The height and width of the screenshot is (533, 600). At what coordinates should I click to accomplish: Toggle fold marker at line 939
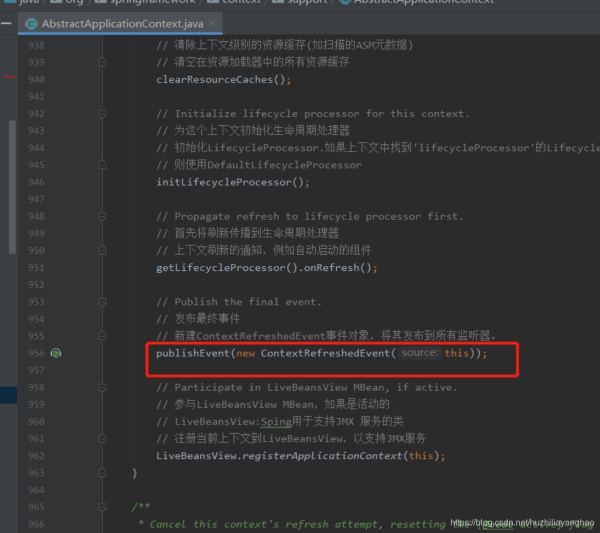(x=102, y=62)
